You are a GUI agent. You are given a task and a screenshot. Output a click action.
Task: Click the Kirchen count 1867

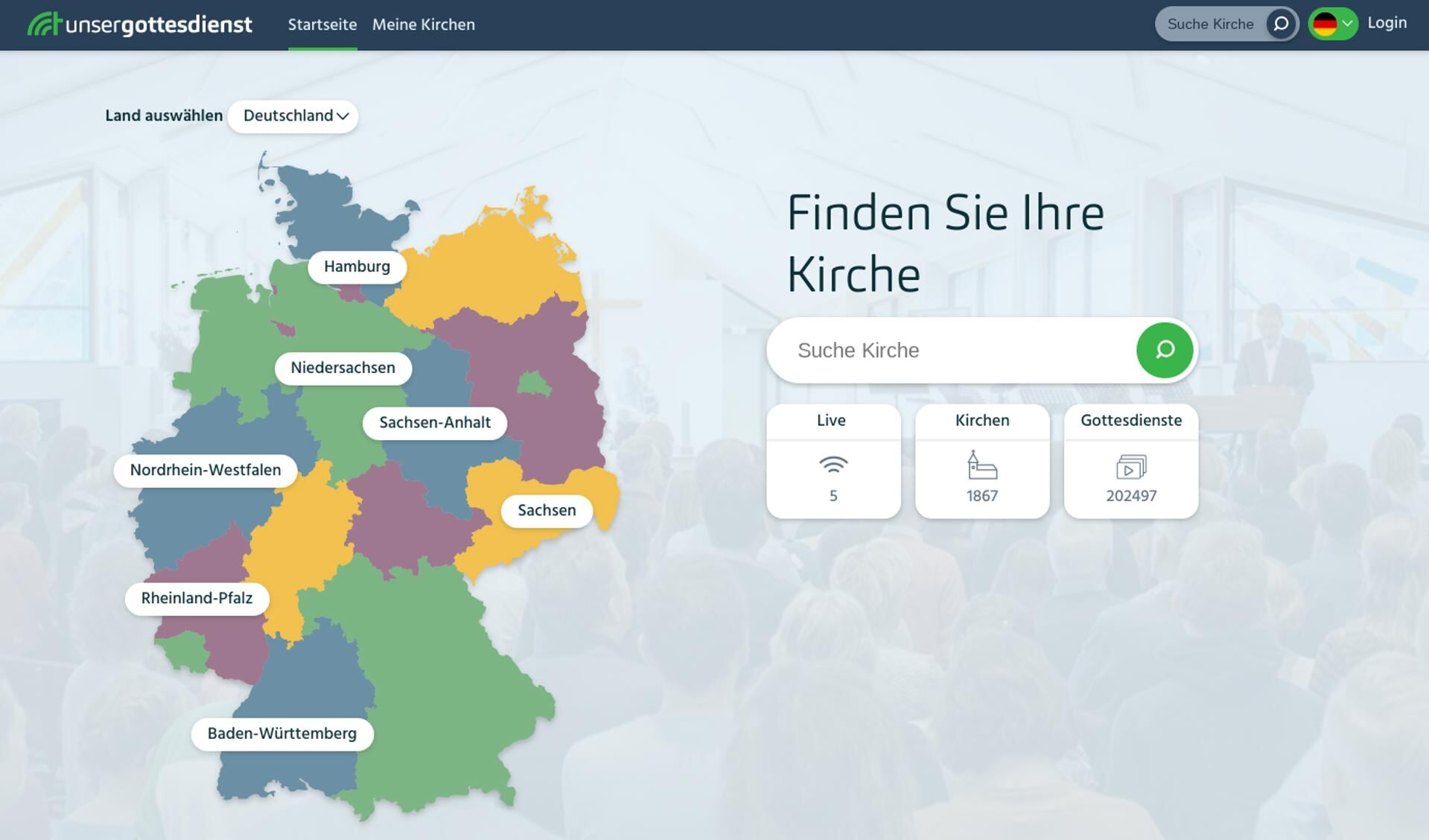click(982, 496)
